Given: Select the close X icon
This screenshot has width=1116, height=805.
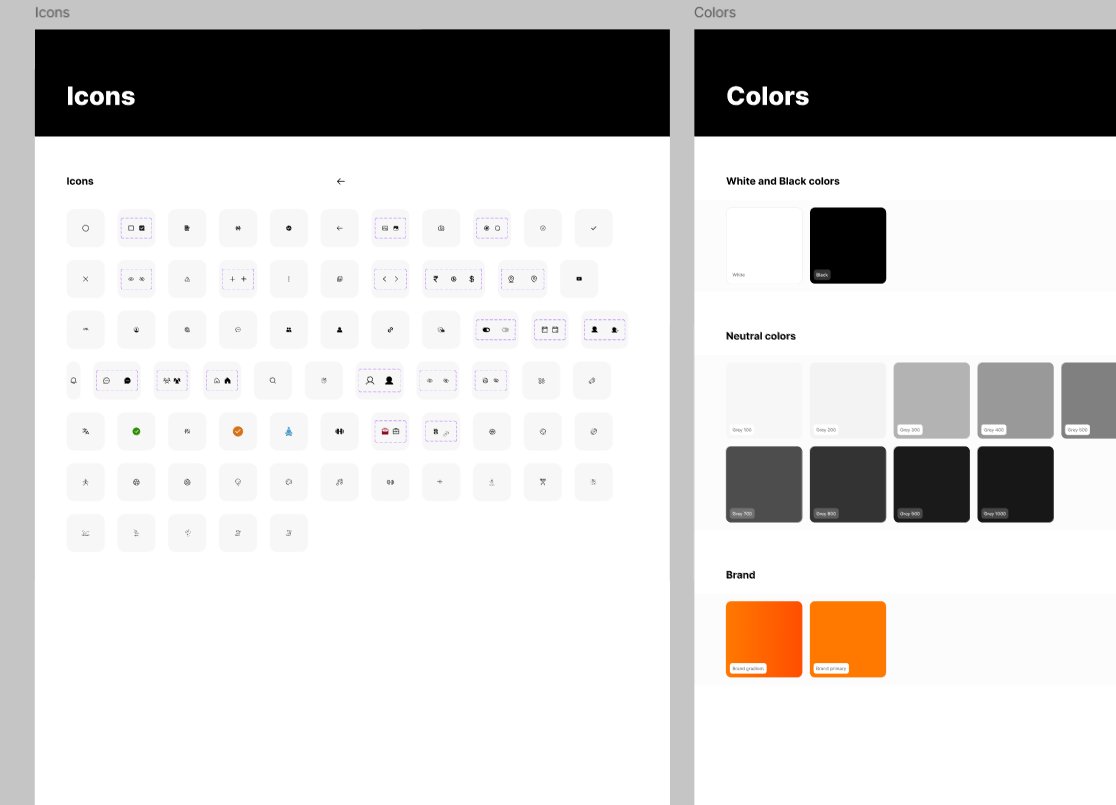Looking at the screenshot, I should tap(85, 279).
